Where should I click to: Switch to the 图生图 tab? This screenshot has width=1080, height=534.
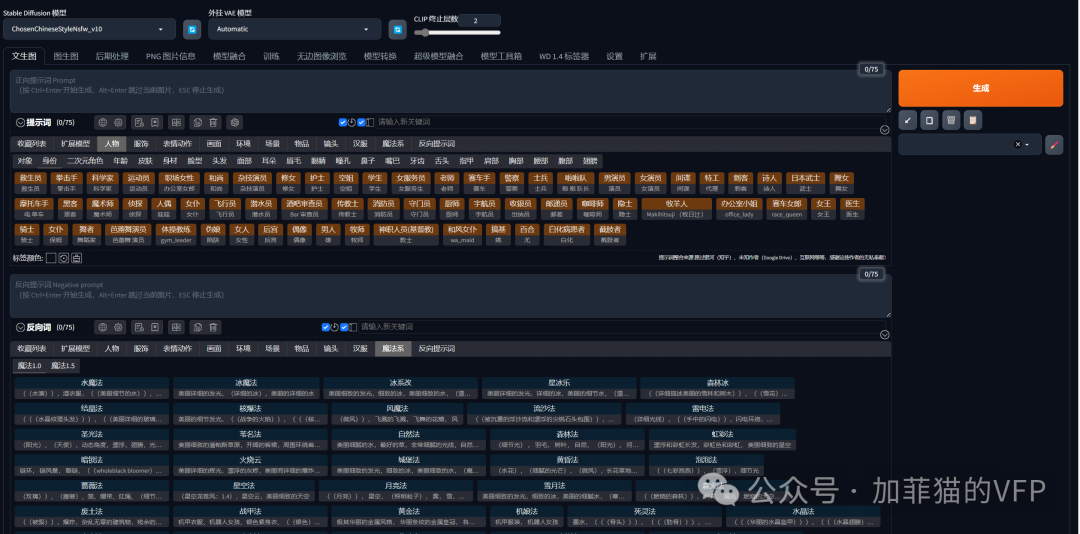[66, 57]
